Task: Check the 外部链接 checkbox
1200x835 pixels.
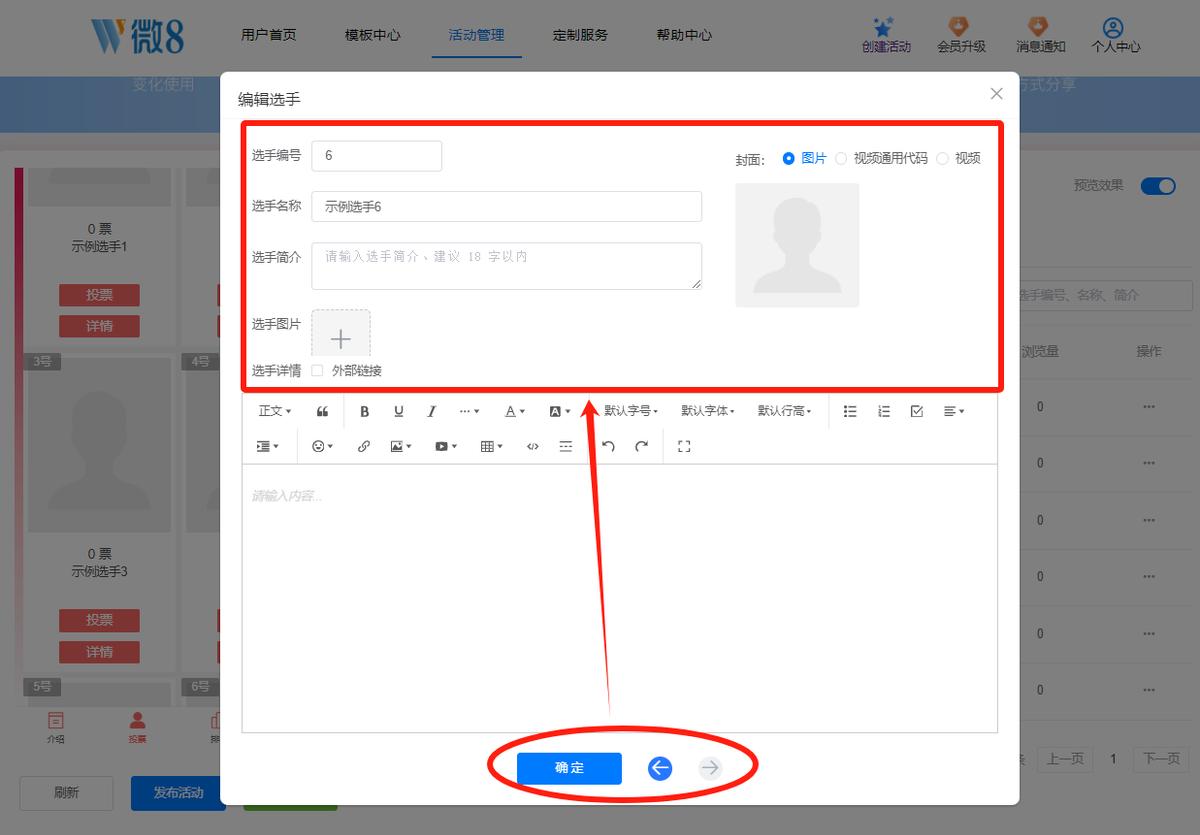Action: tap(317, 371)
